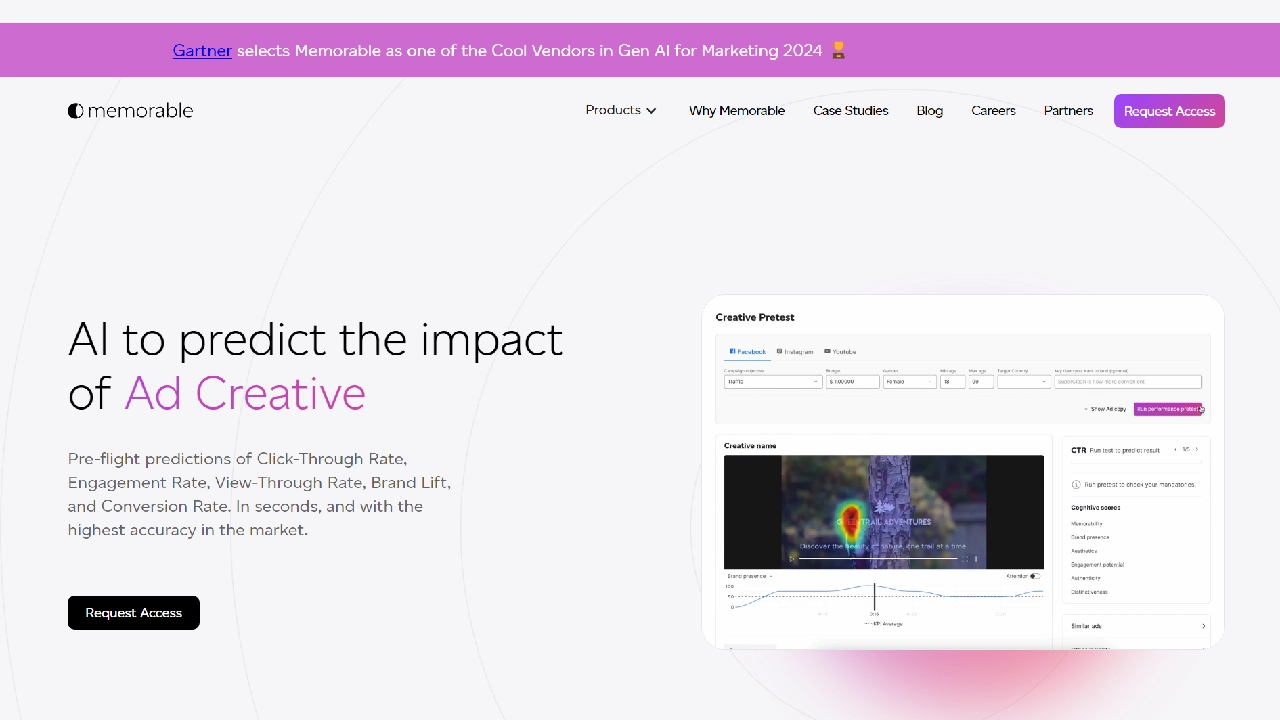Expand the Target Country dropdown
Image resolution: width=1280 pixels, height=720 pixels.
pyautogui.click(x=1023, y=382)
